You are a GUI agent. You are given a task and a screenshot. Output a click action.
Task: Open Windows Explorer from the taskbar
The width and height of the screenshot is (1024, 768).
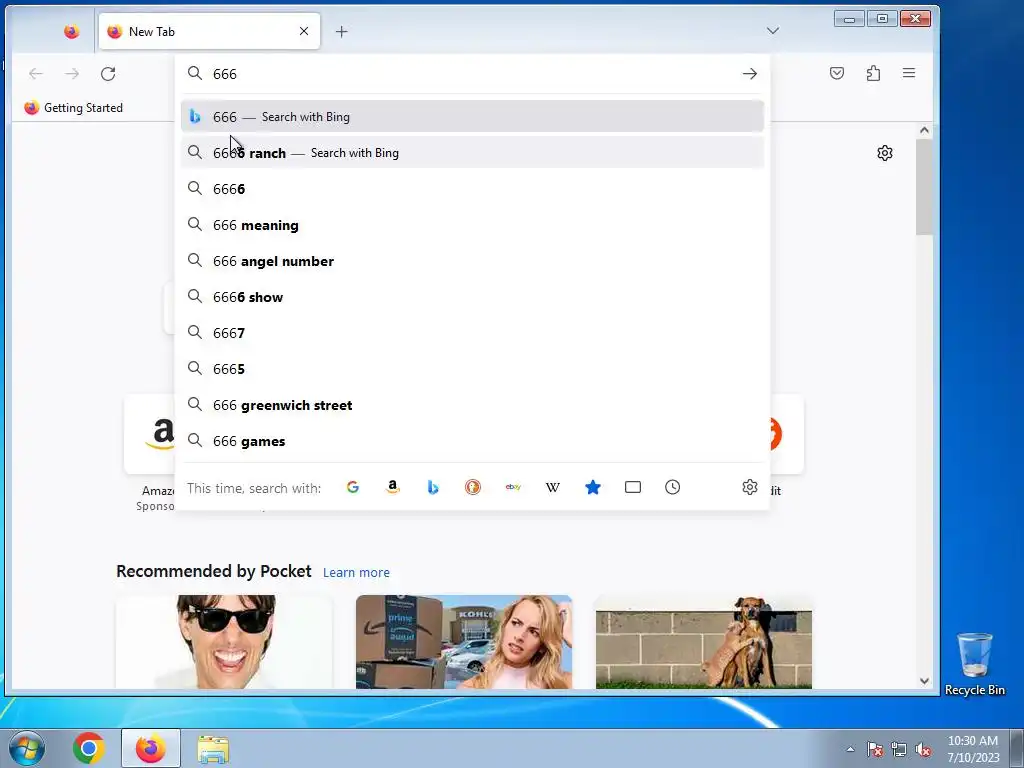(x=213, y=748)
